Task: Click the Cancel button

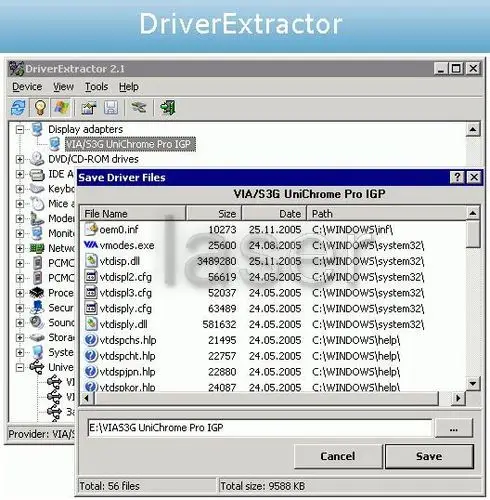Action: [x=338, y=456]
